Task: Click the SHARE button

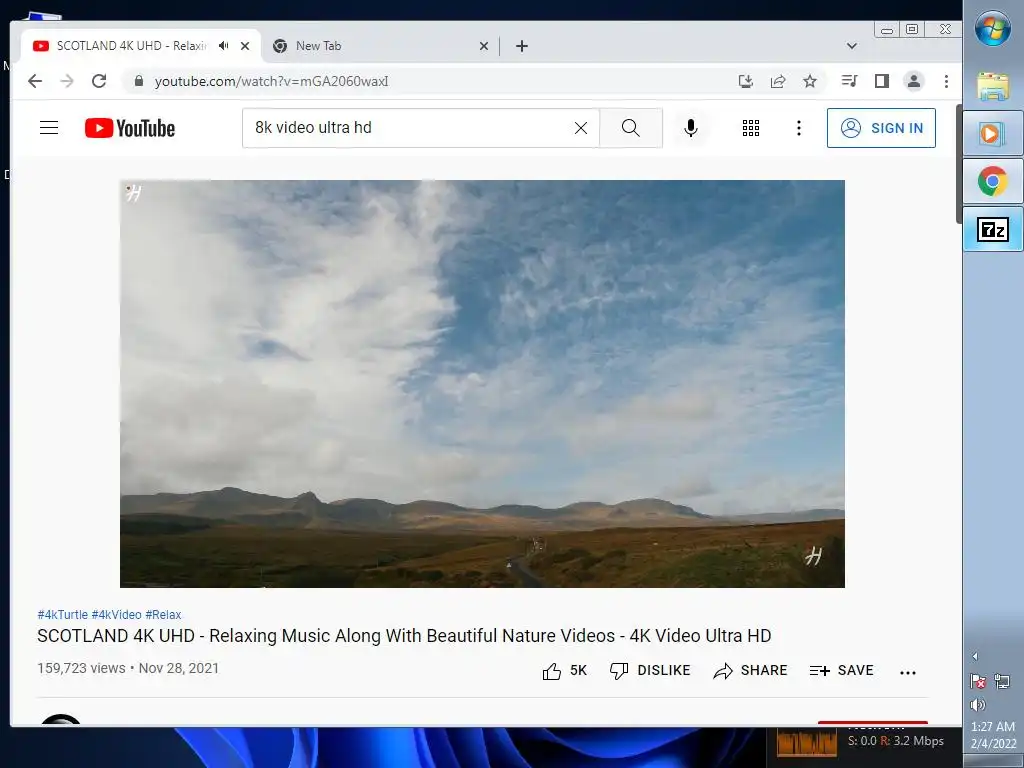Action: point(750,671)
